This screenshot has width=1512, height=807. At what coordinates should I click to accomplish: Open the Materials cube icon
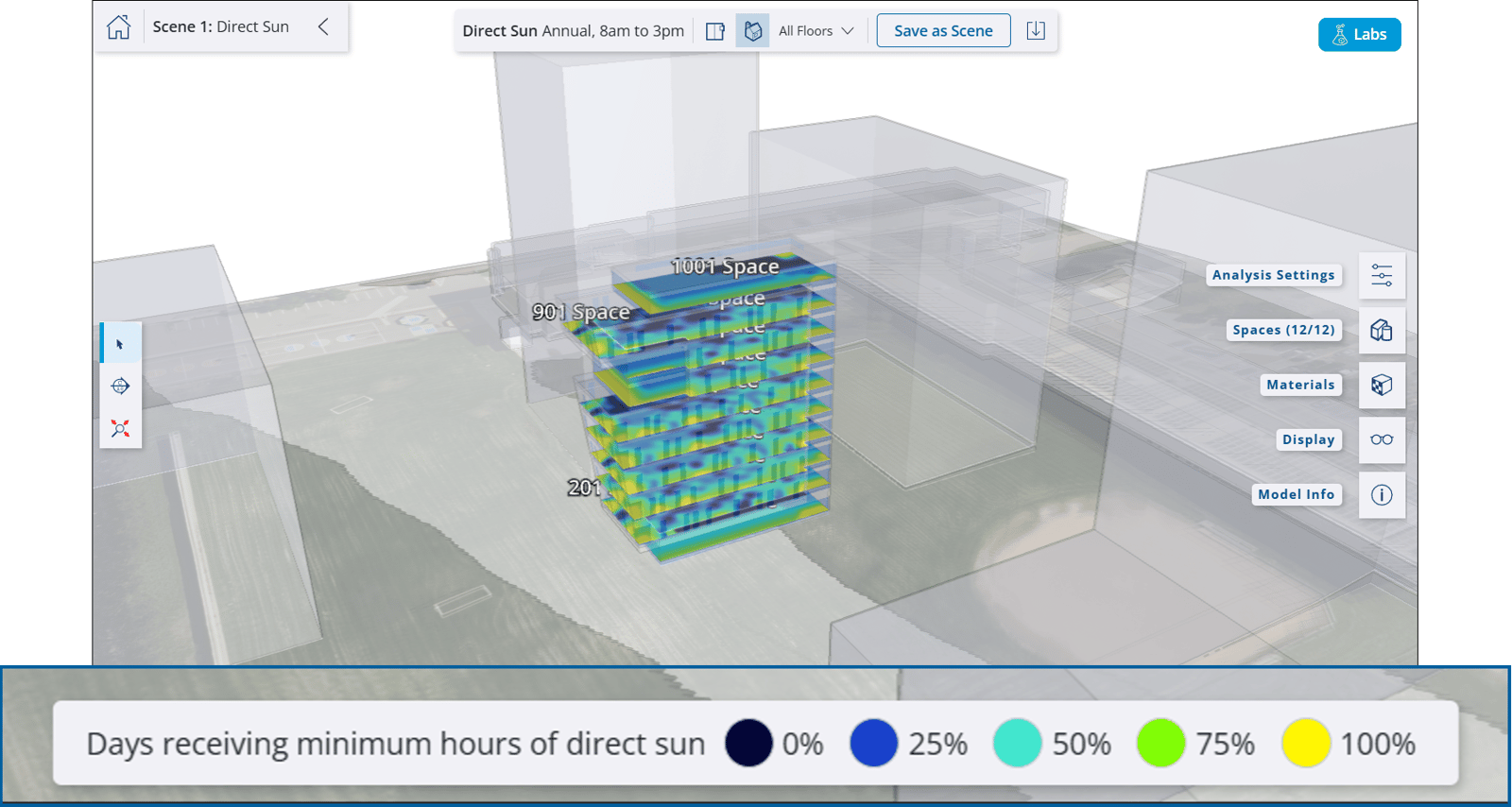click(1382, 386)
